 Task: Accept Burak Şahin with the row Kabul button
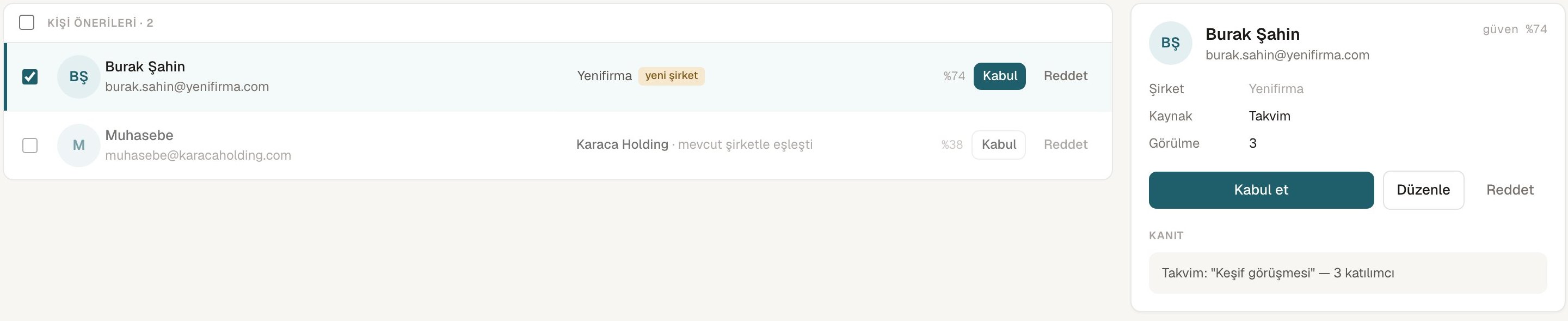pos(999,76)
